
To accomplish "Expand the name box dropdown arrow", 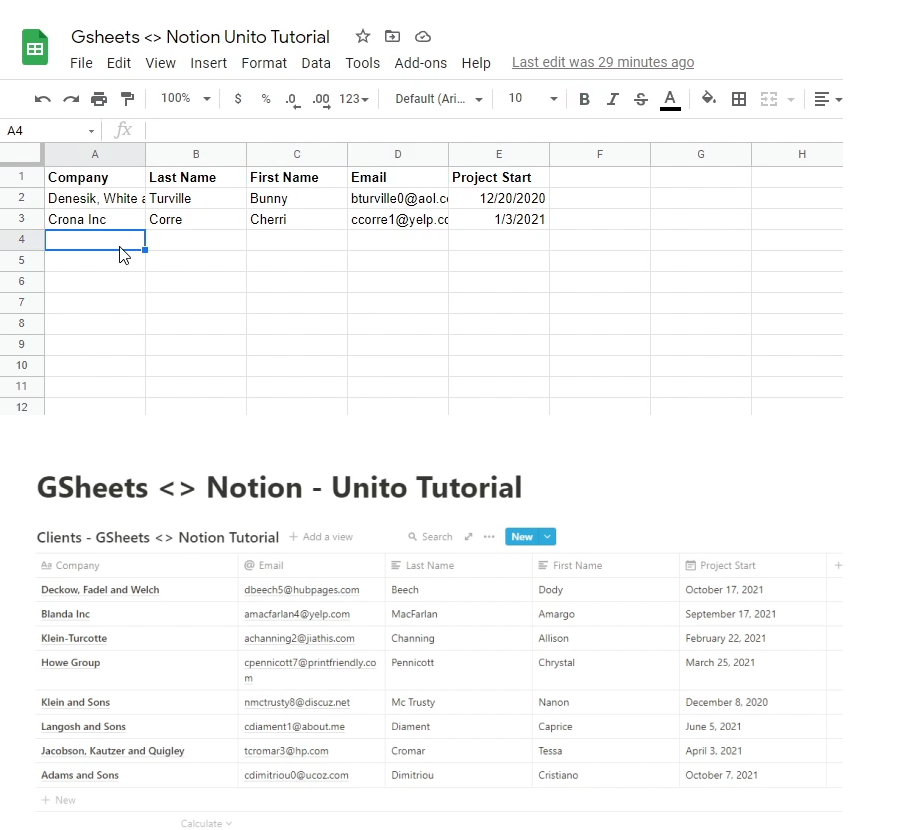I will pyautogui.click(x=91, y=131).
